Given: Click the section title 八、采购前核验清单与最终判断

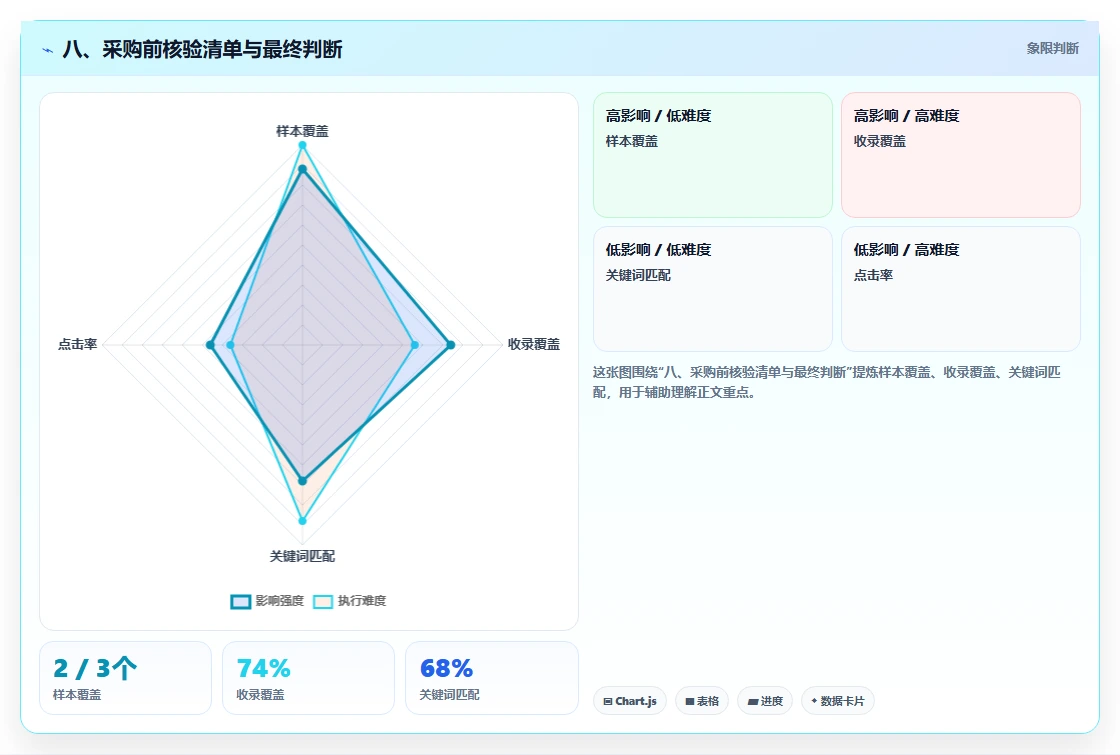Looking at the screenshot, I should tap(202, 49).
